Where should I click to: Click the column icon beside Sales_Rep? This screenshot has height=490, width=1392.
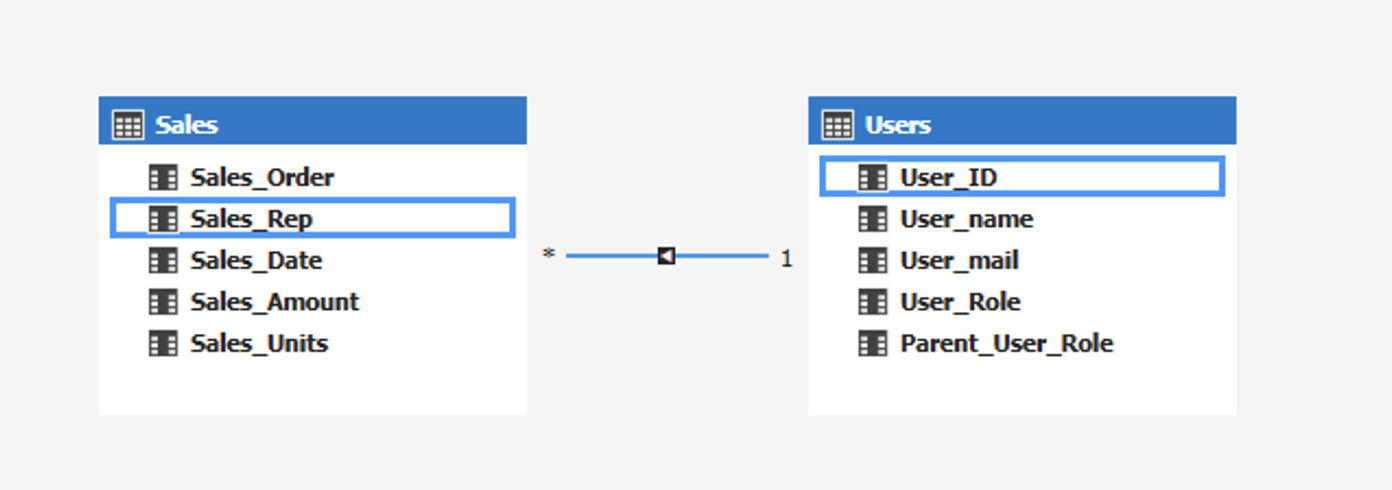pyautogui.click(x=162, y=219)
